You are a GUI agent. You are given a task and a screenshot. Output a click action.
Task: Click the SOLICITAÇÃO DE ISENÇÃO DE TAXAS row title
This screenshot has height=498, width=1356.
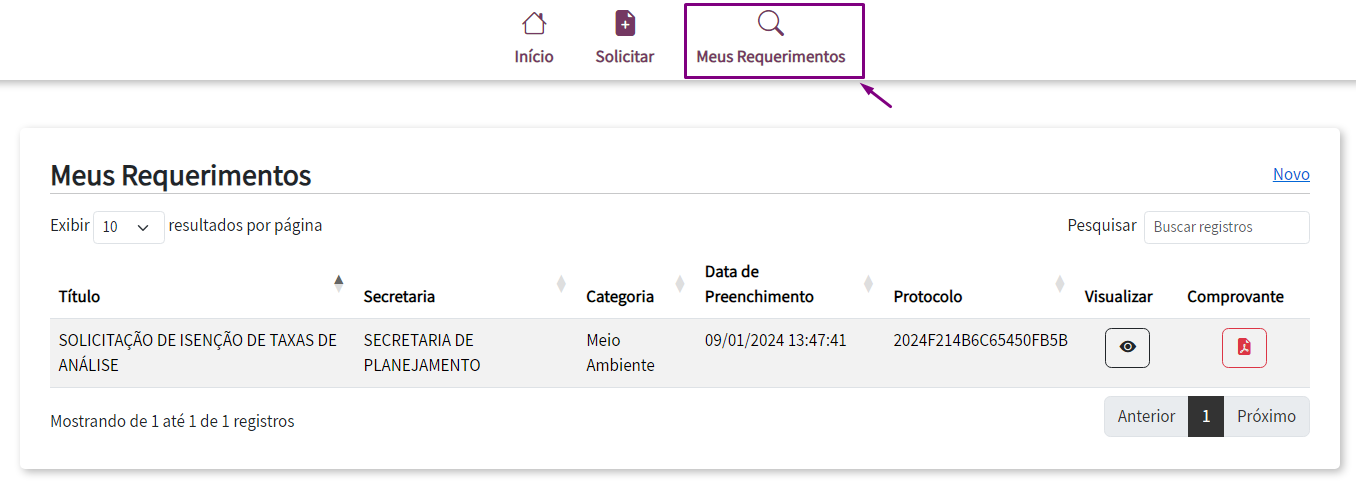[198, 352]
